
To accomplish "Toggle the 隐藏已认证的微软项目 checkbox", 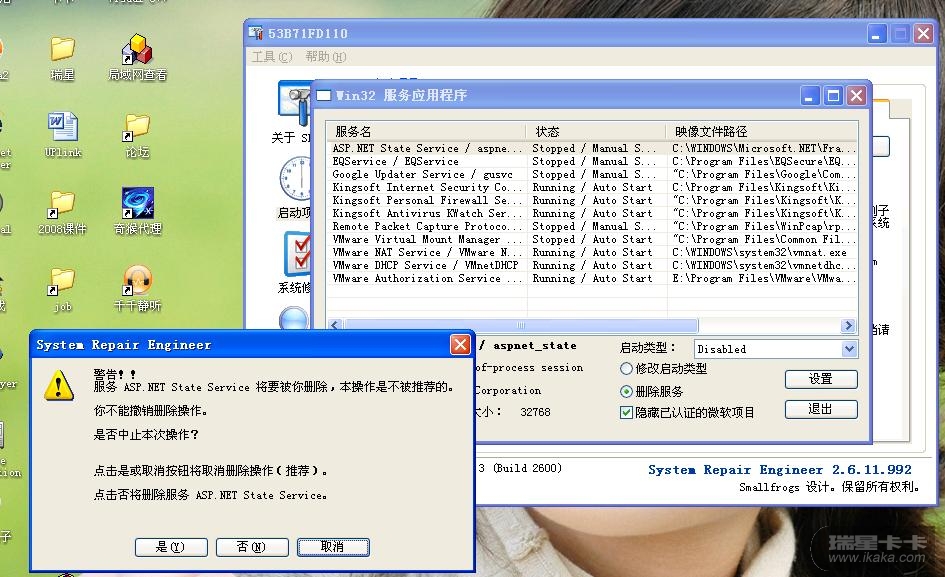I will 626,413.
